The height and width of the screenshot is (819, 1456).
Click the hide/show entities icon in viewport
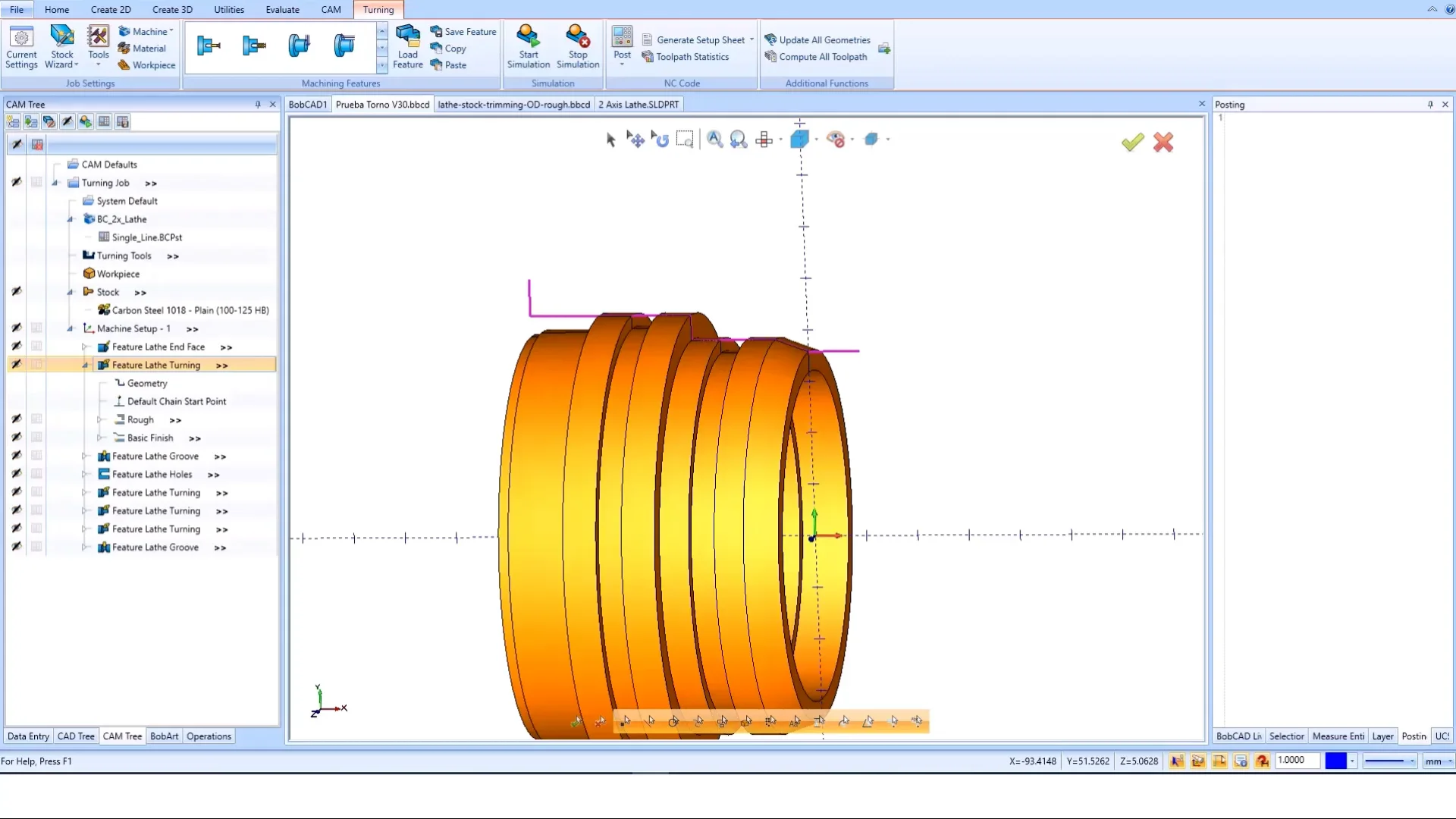(x=836, y=140)
